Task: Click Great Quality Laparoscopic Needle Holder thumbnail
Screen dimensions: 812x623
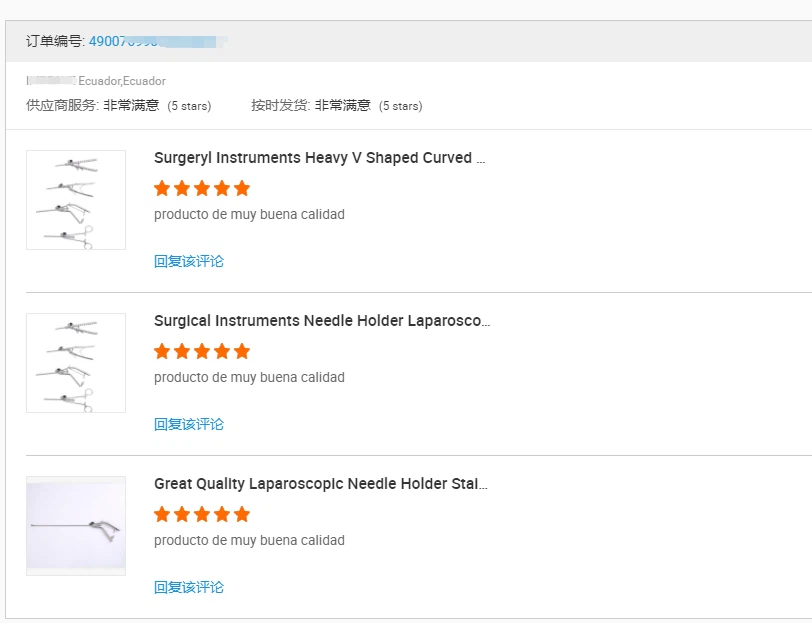Action: [x=76, y=525]
